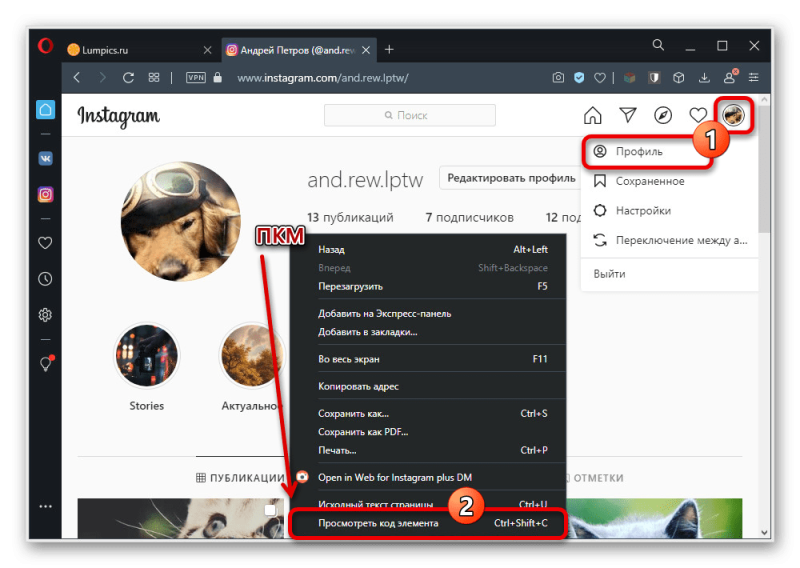
Task: Open the extensions cube icon
Action: 679,78
